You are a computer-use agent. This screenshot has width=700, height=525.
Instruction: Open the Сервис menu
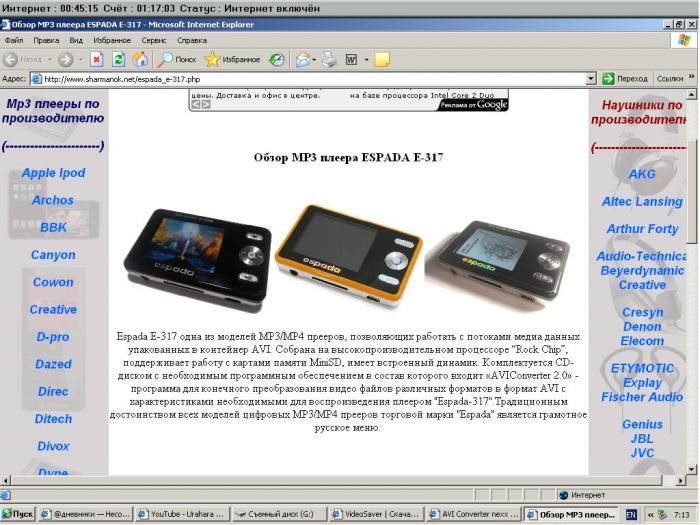154,40
